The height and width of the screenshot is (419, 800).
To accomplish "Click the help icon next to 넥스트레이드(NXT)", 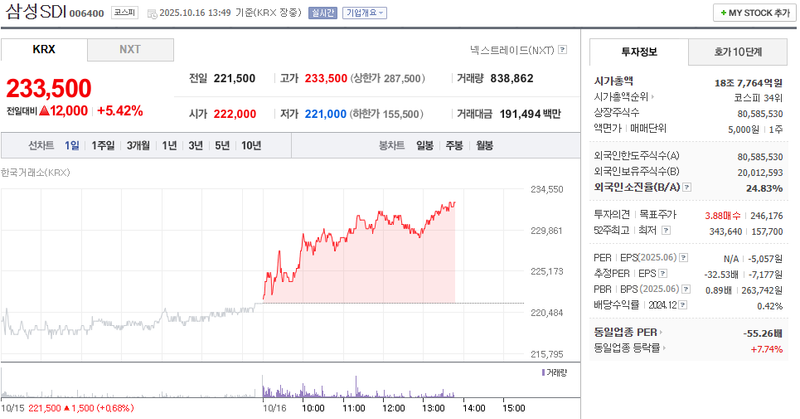I will (x=563, y=49).
